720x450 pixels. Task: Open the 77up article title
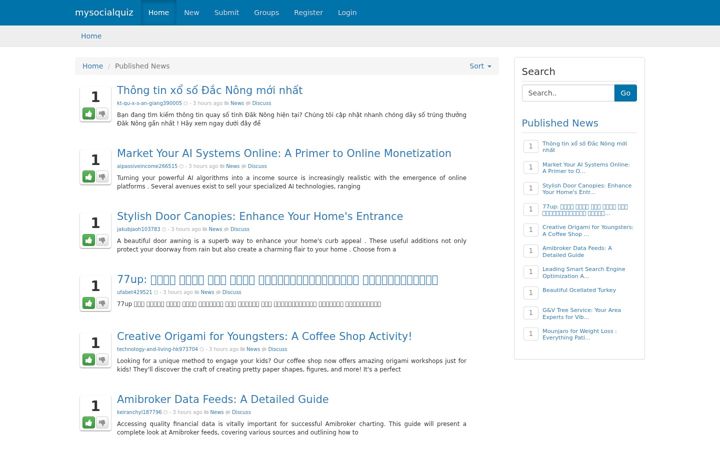tap(277, 280)
